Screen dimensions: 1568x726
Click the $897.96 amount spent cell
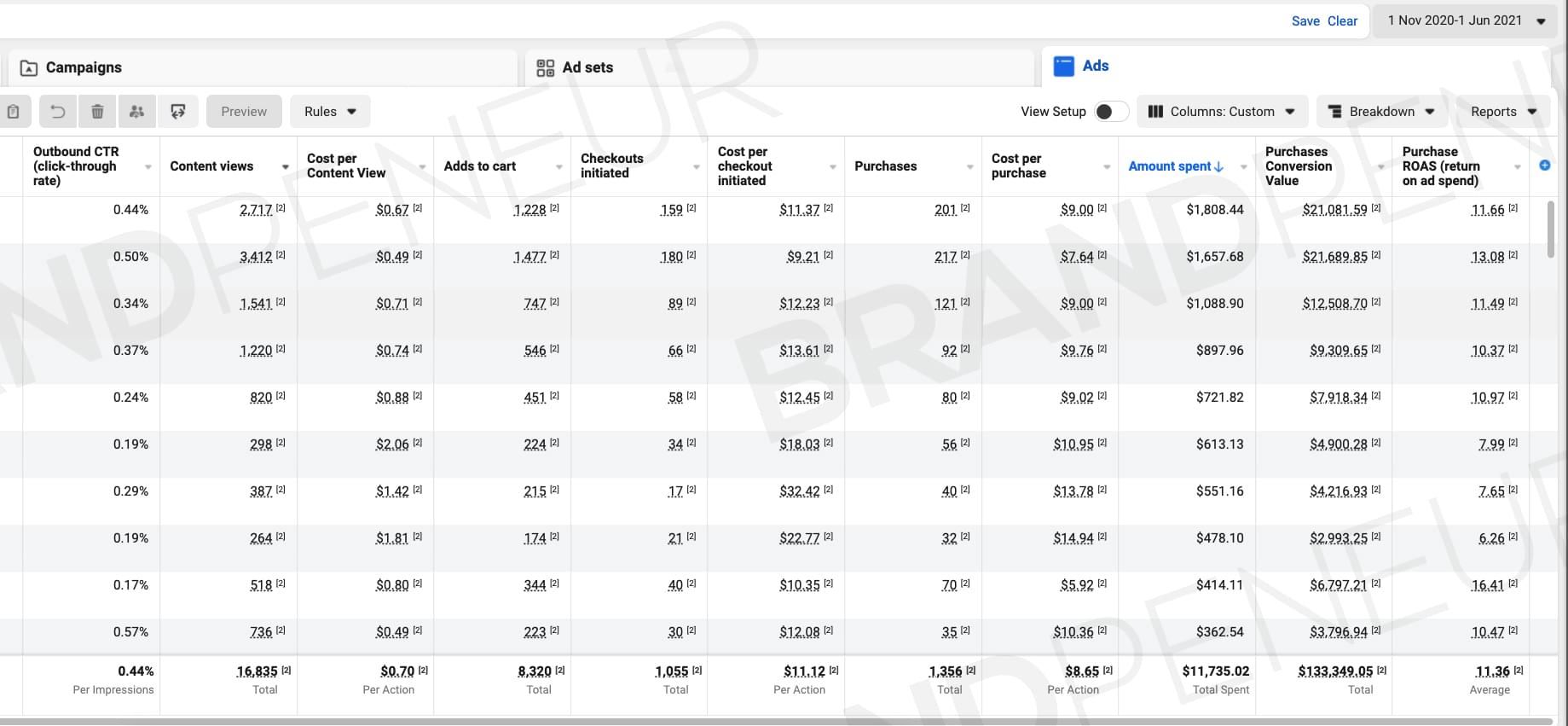(1220, 351)
